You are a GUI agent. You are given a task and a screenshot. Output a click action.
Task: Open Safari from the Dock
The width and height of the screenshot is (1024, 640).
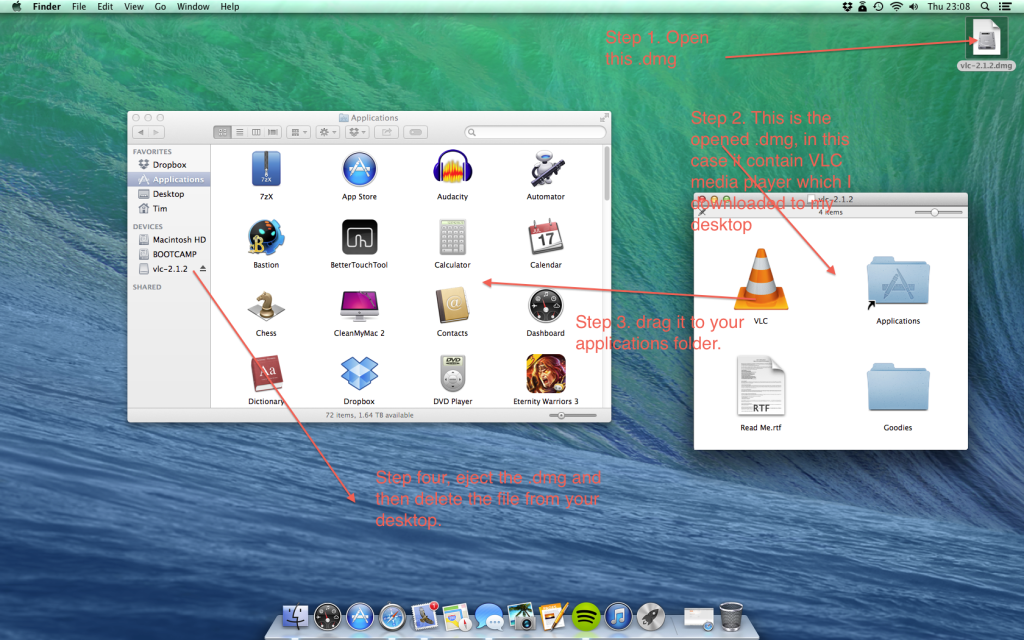point(392,617)
